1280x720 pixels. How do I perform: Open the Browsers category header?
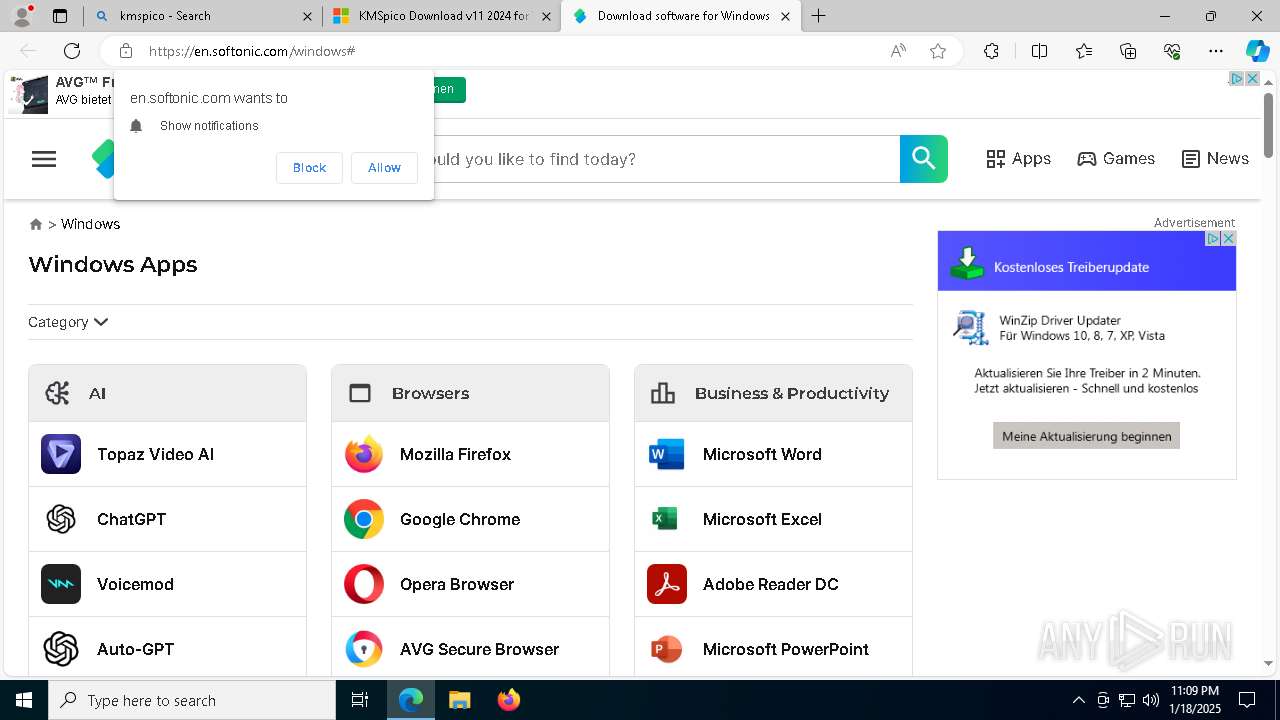(470, 393)
